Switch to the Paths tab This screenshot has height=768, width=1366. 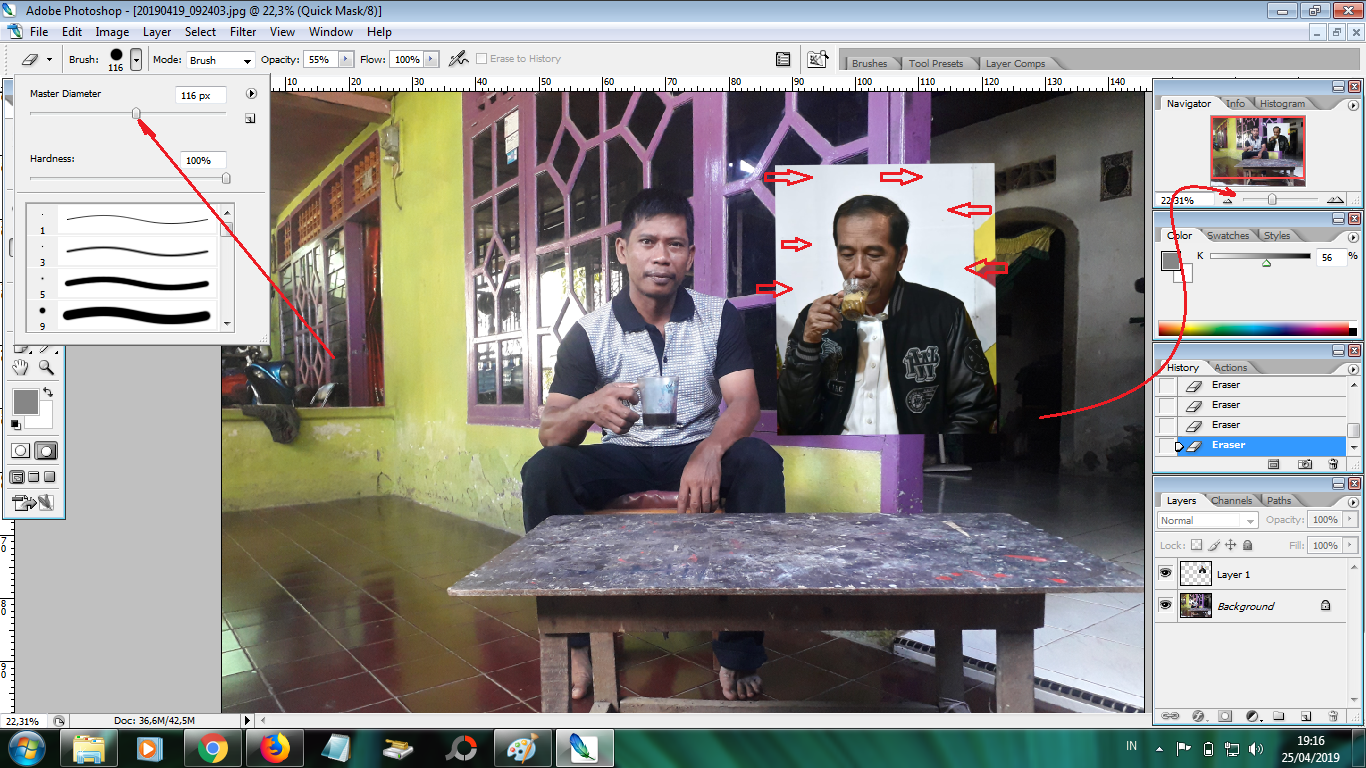[x=1279, y=500]
